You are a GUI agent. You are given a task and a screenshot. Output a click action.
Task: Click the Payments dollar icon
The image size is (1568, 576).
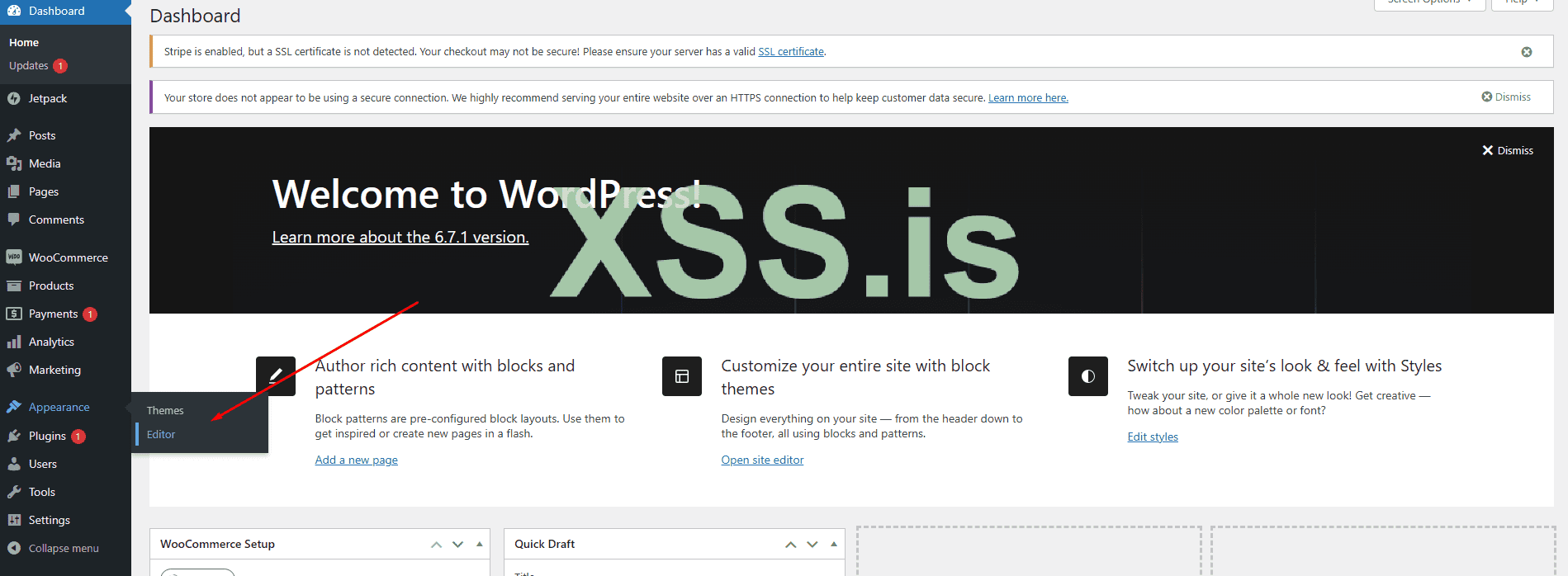click(14, 314)
